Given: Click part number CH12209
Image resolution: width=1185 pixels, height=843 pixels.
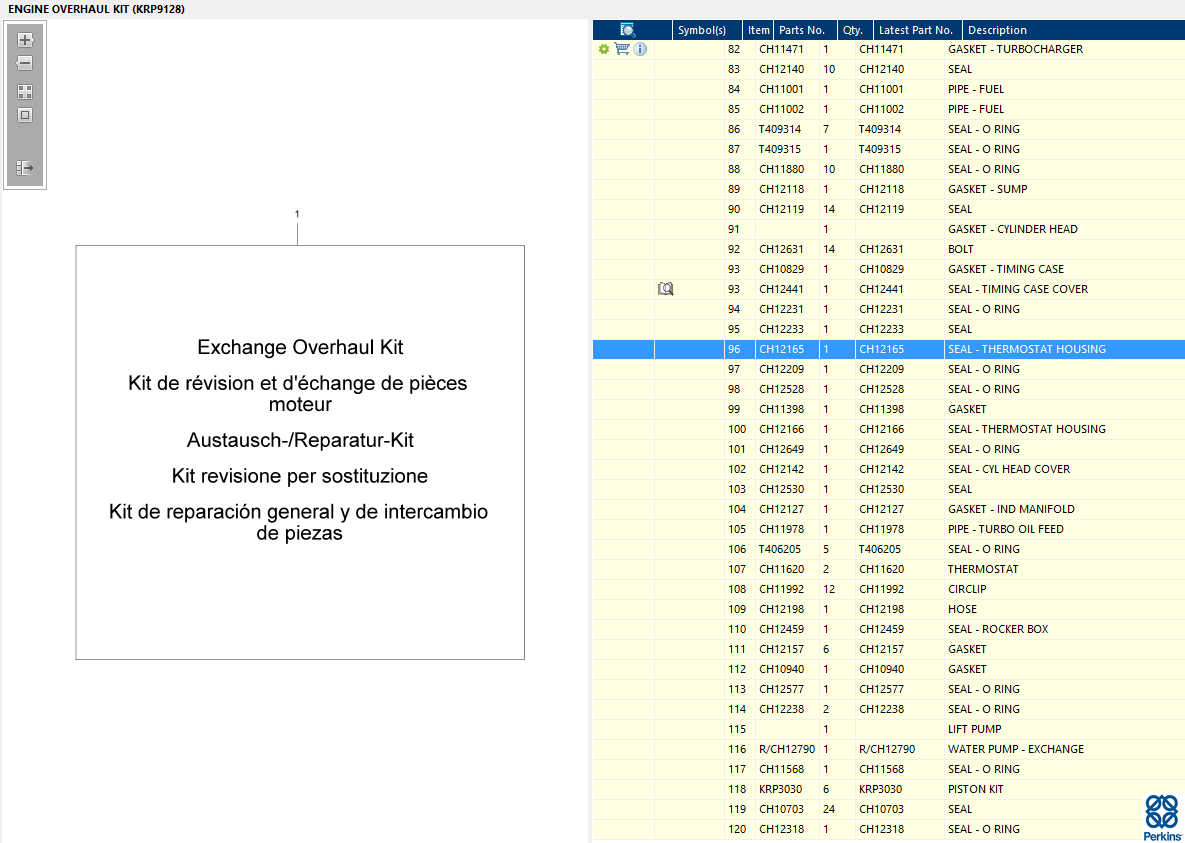Looking at the screenshot, I should click(x=781, y=369).
